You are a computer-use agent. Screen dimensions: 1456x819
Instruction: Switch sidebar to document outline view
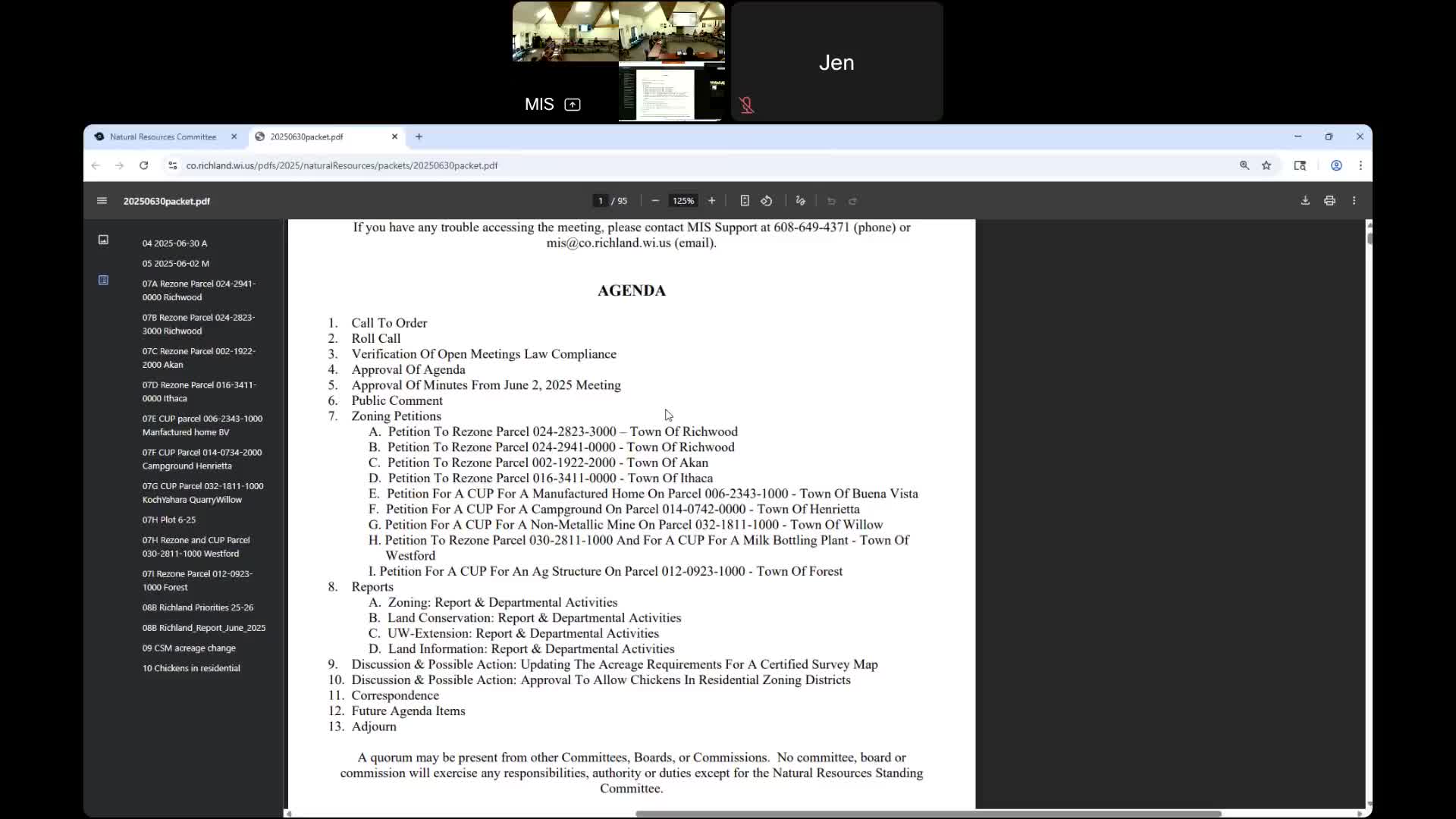(103, 281)
